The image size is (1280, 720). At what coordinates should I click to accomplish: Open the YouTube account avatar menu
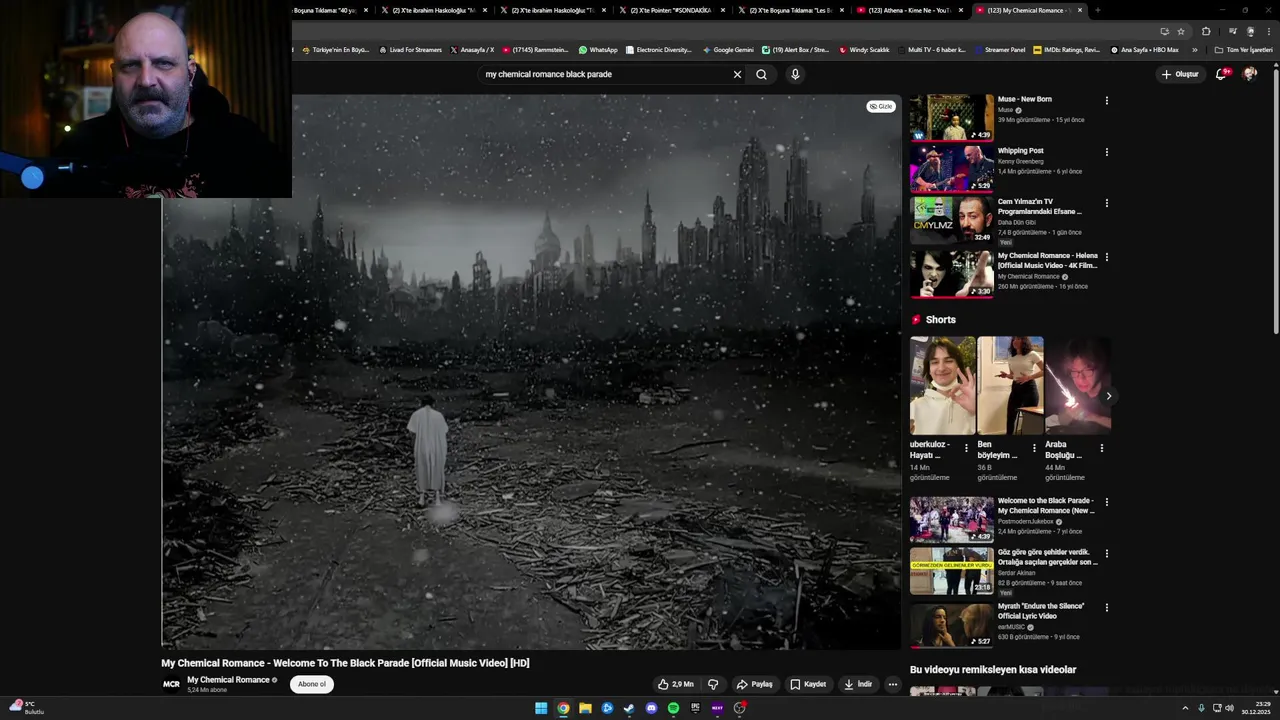(1249, 74)
